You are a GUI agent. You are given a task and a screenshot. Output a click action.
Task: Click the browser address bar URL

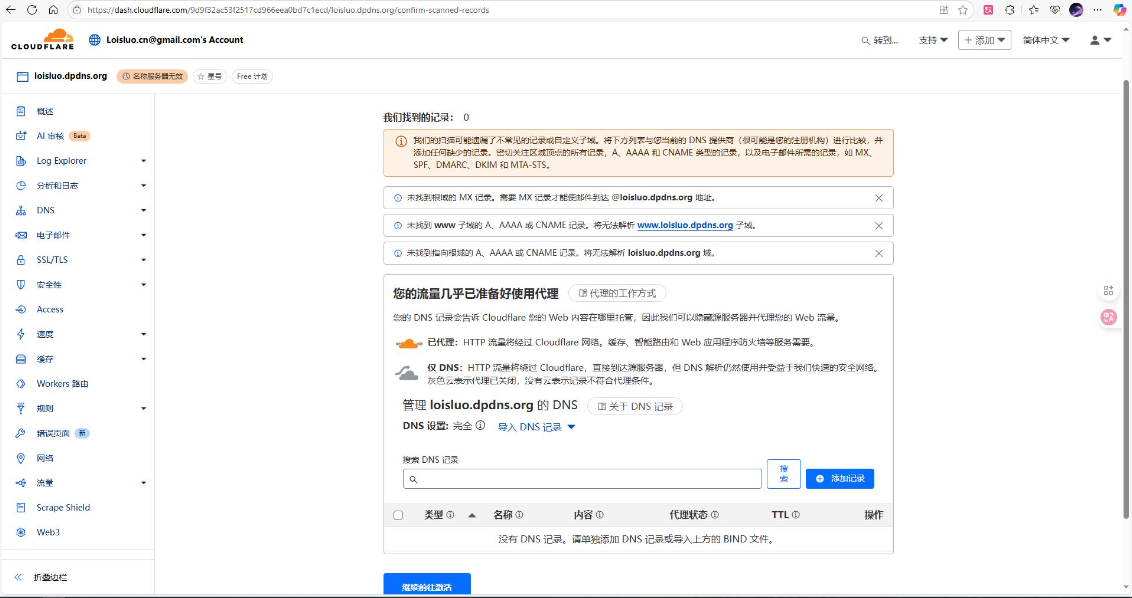click(287, 10)
